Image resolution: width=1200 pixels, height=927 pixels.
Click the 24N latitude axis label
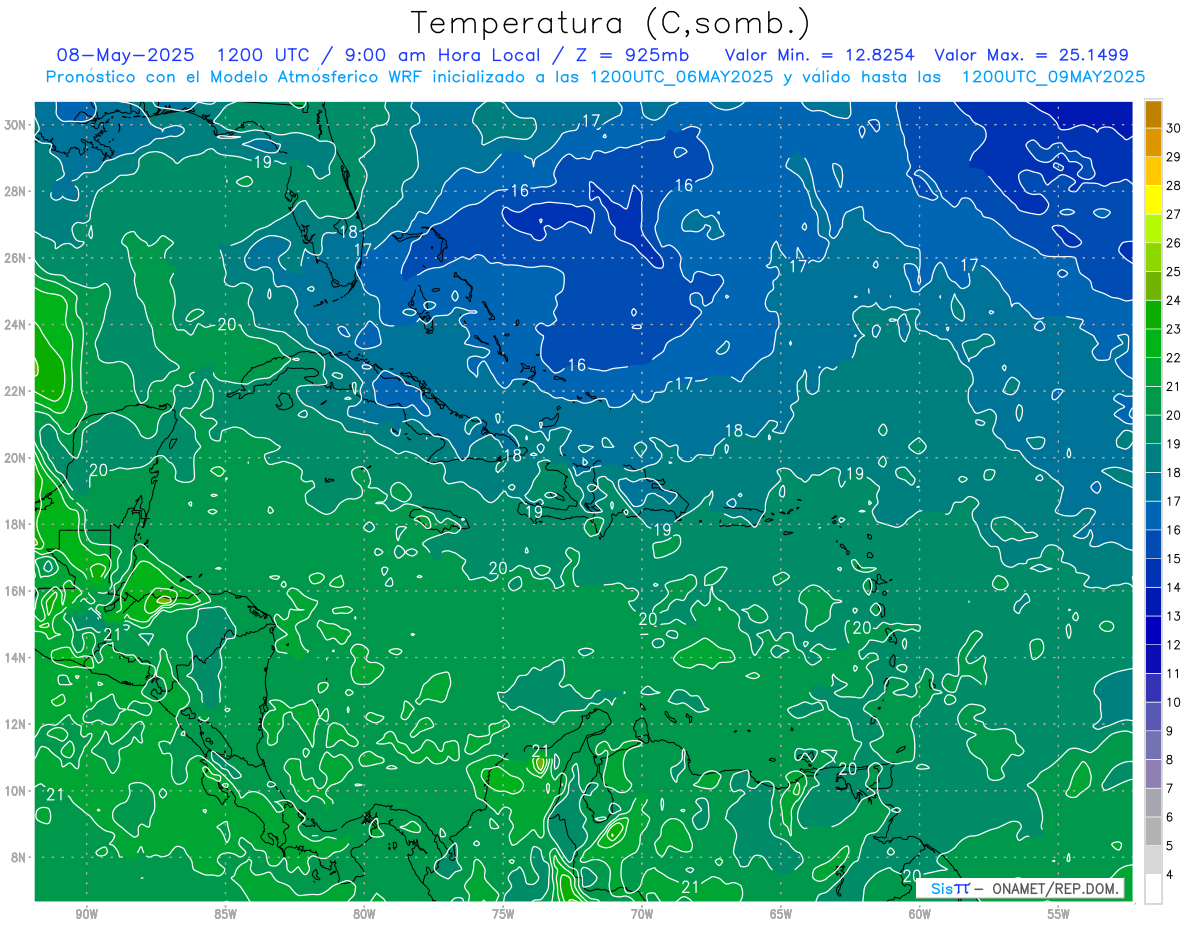click(x=16, y=325)
